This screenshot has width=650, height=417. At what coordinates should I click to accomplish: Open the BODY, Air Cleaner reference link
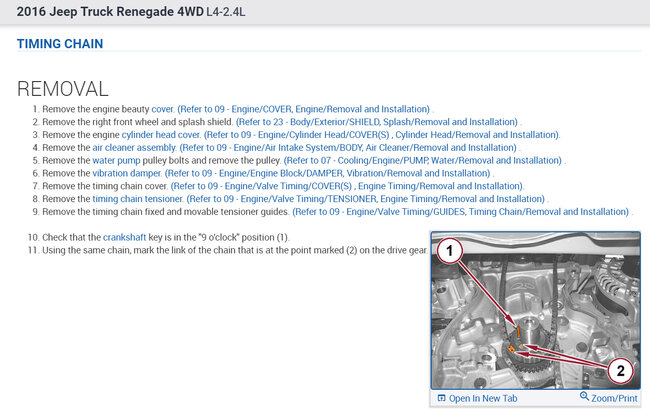coord(348,148)
